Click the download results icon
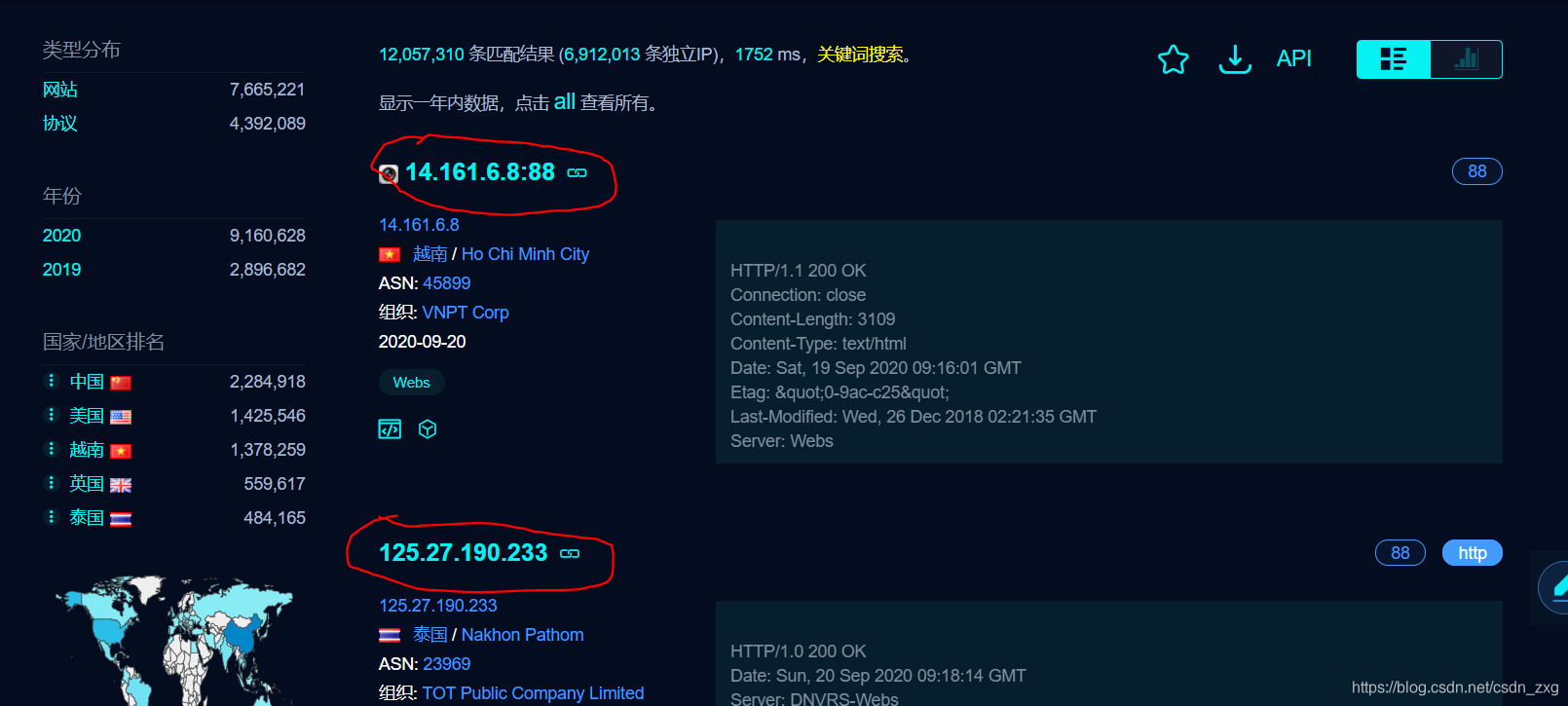 (x=1235, y=59)
